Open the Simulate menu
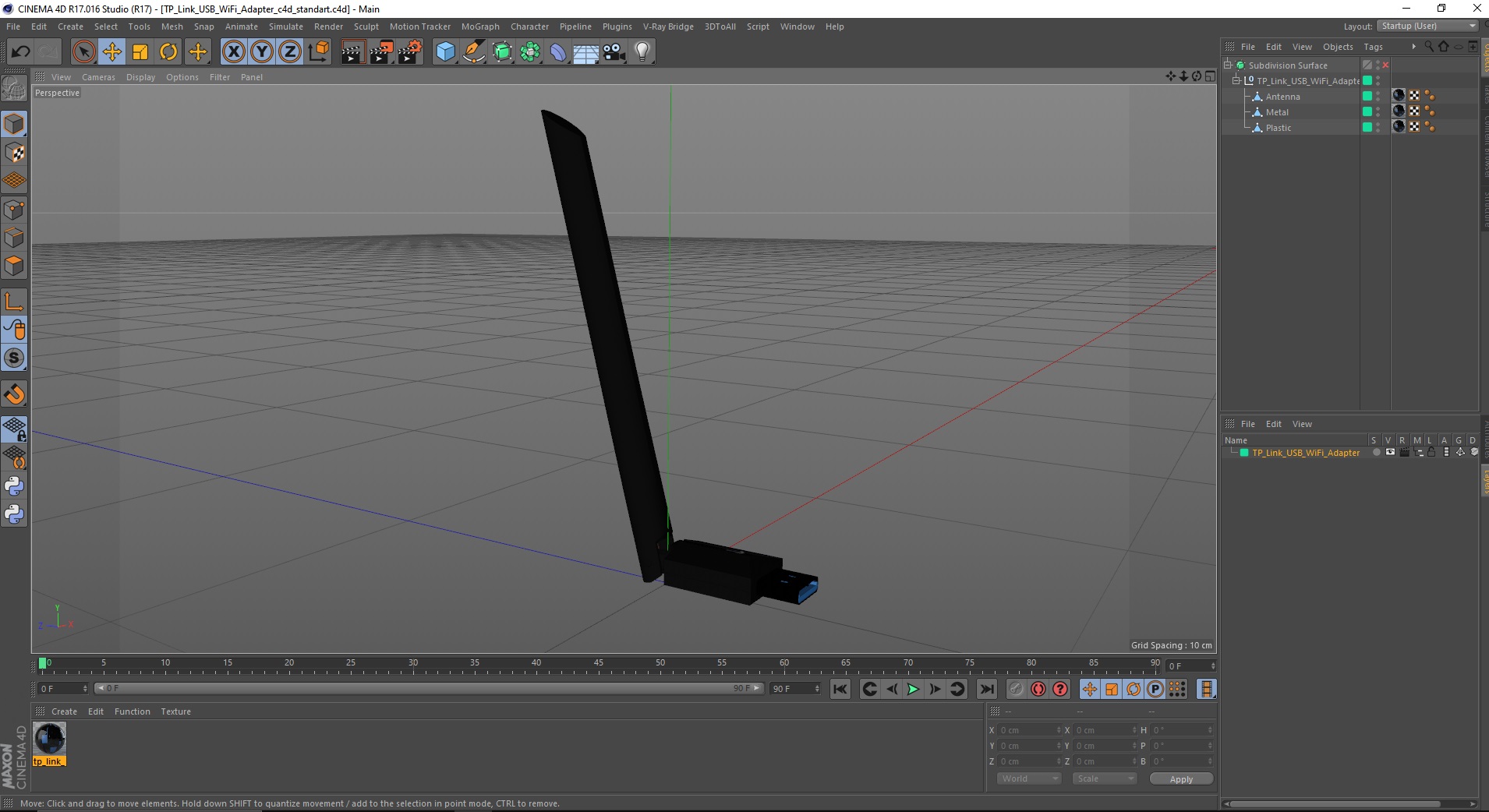Screen dimensions: 1489x812 click(x=286, y=26)
